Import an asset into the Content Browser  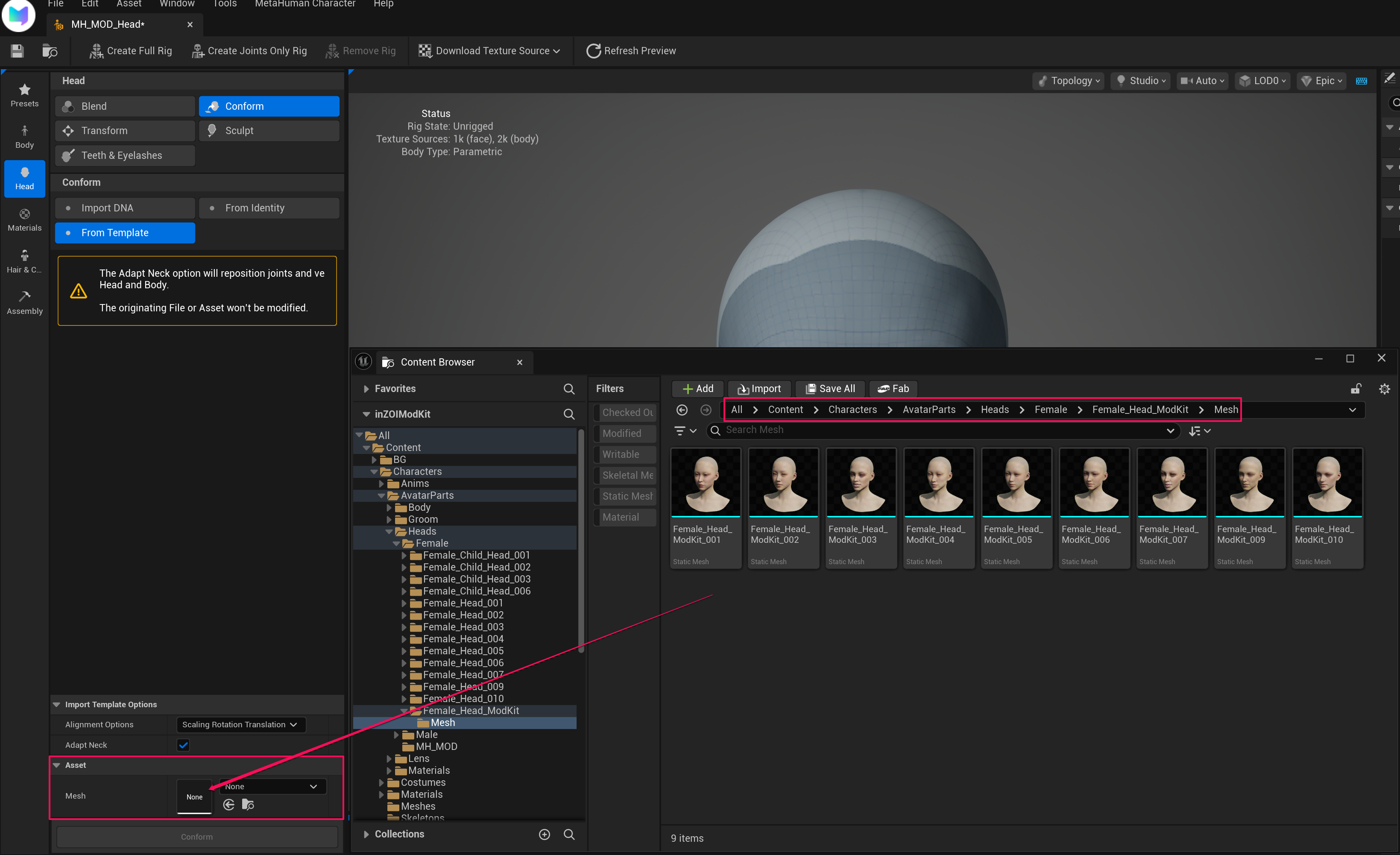tap(759, 389)
